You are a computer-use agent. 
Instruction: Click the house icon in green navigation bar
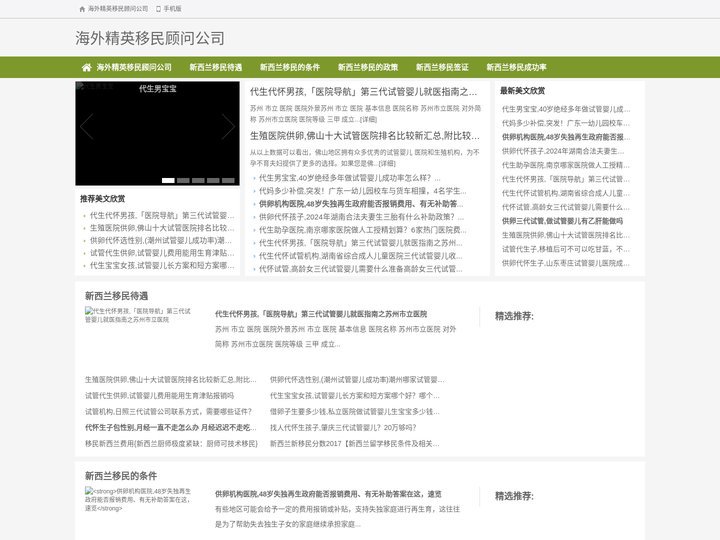click(87, 68)
